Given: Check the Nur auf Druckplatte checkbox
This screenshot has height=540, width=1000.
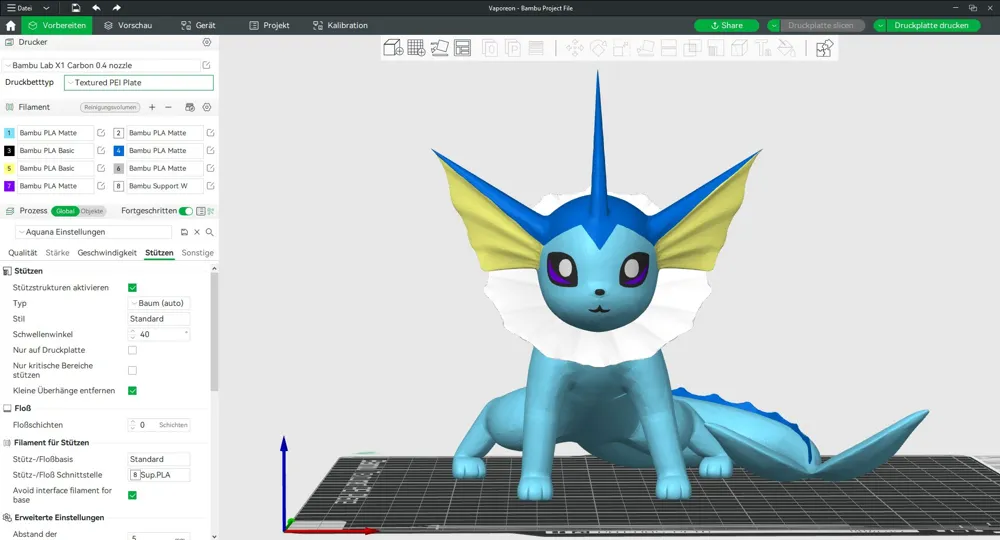Looking at the screenshot, I should [x=133, y=350].
